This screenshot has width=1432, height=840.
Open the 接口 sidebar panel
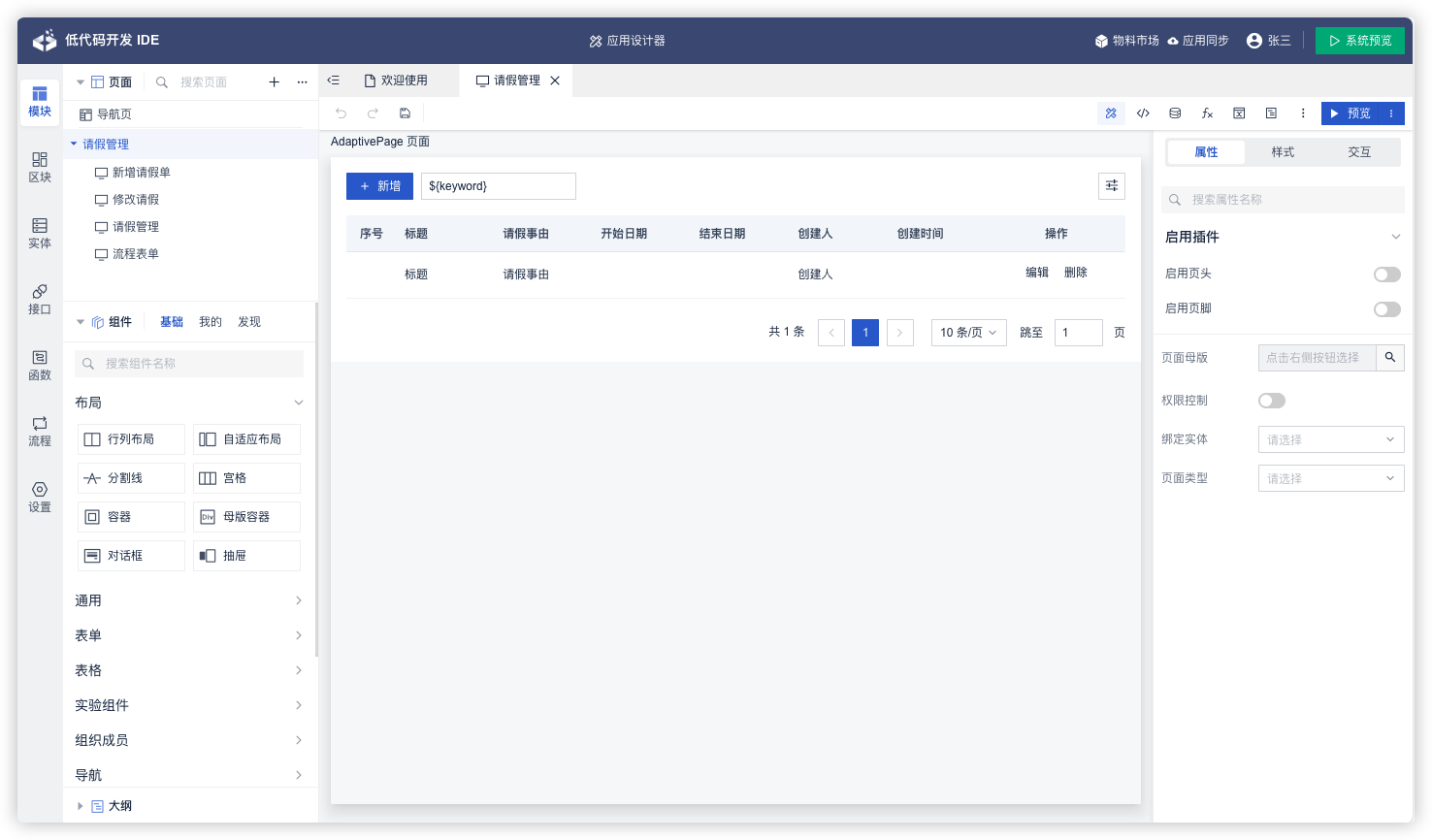(40, 299)
